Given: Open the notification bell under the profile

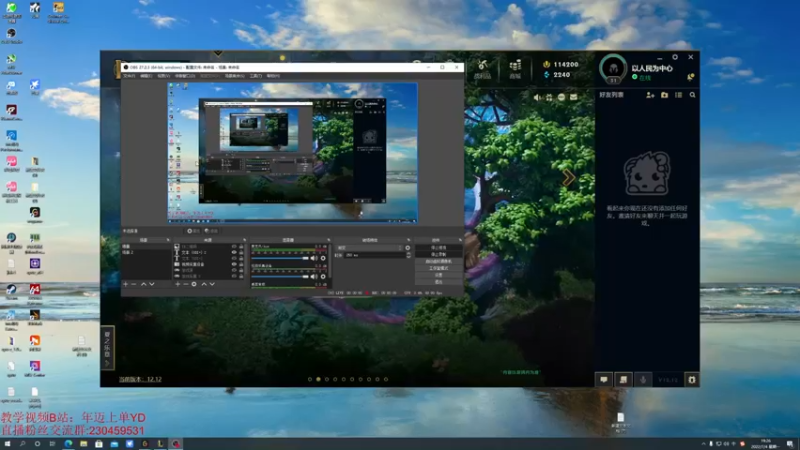Looking at the screenshot, I should pyautogui.click(x=690, y=77).
